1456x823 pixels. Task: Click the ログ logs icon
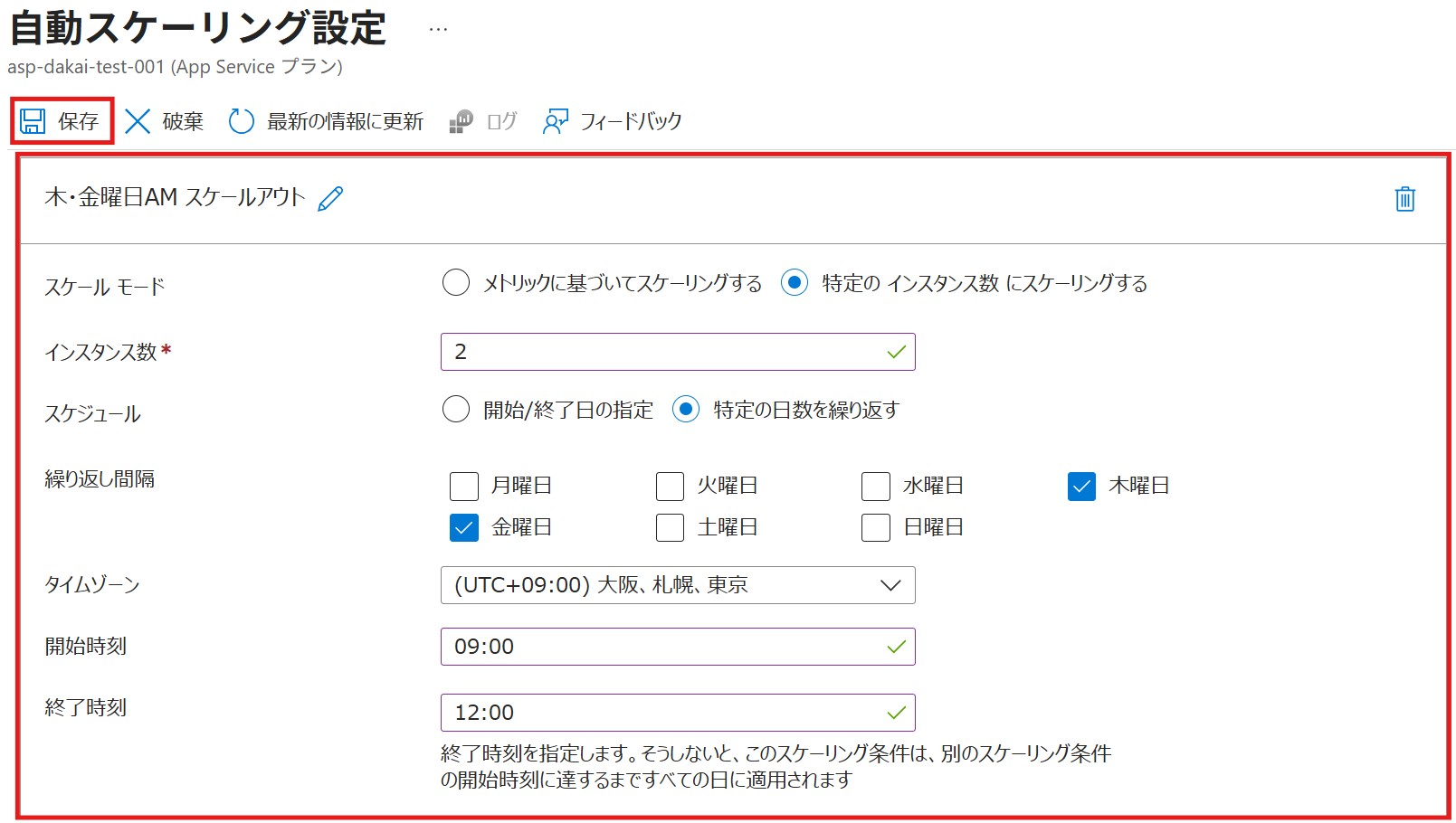pyautogui.click(x=461, y=121)
